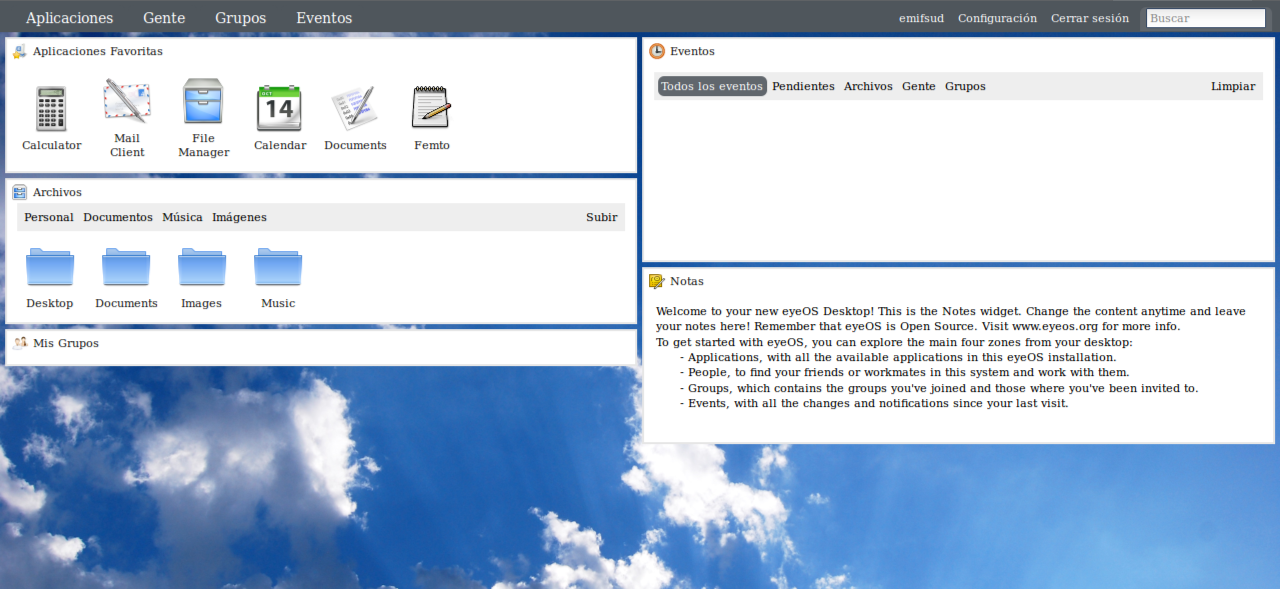Switch to the Grupos events filter

[965, 86]
